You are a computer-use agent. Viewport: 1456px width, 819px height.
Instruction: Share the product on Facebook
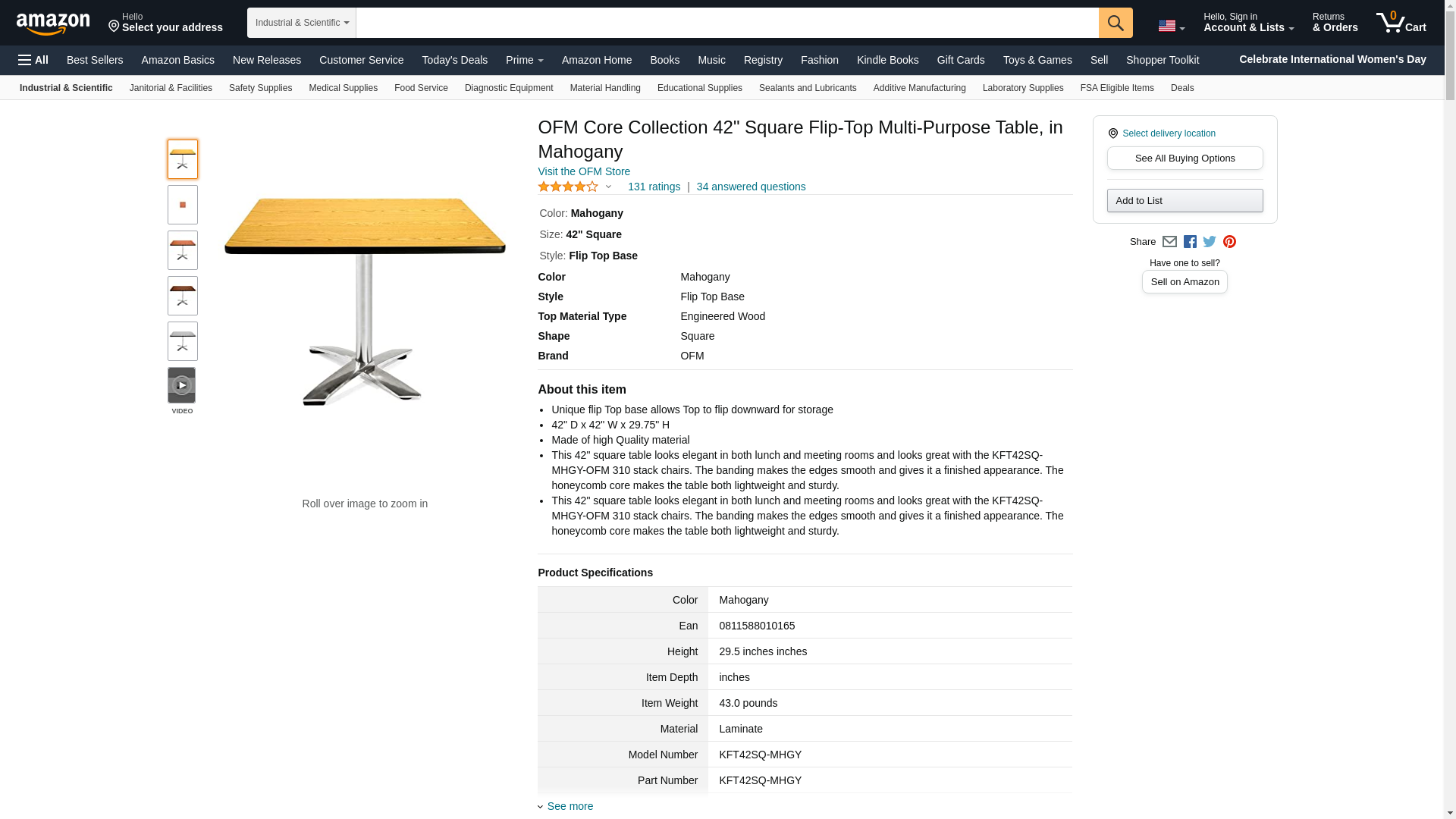tap(1190, 242)
